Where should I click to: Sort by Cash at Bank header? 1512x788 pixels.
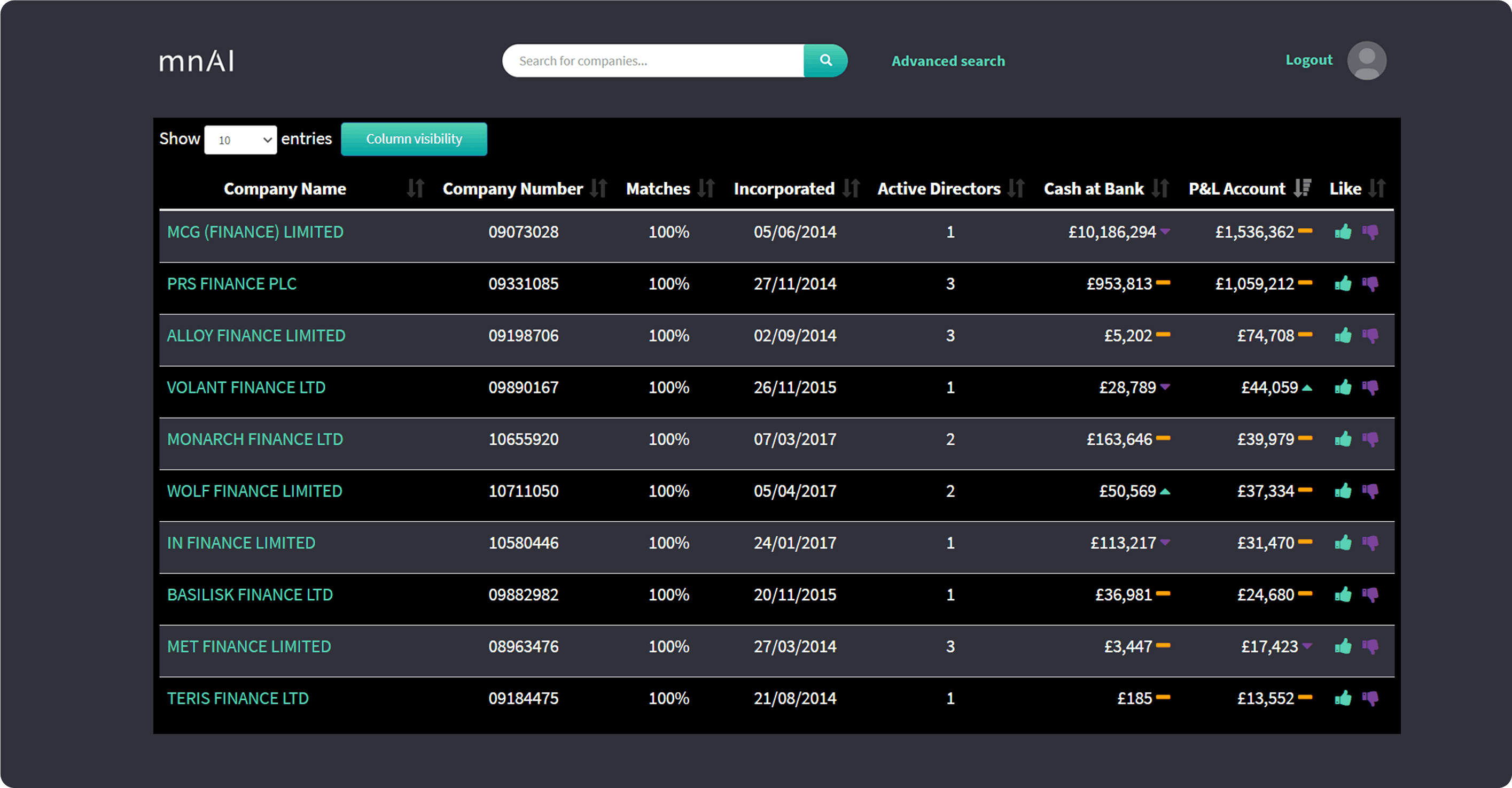click(1094, 189)
